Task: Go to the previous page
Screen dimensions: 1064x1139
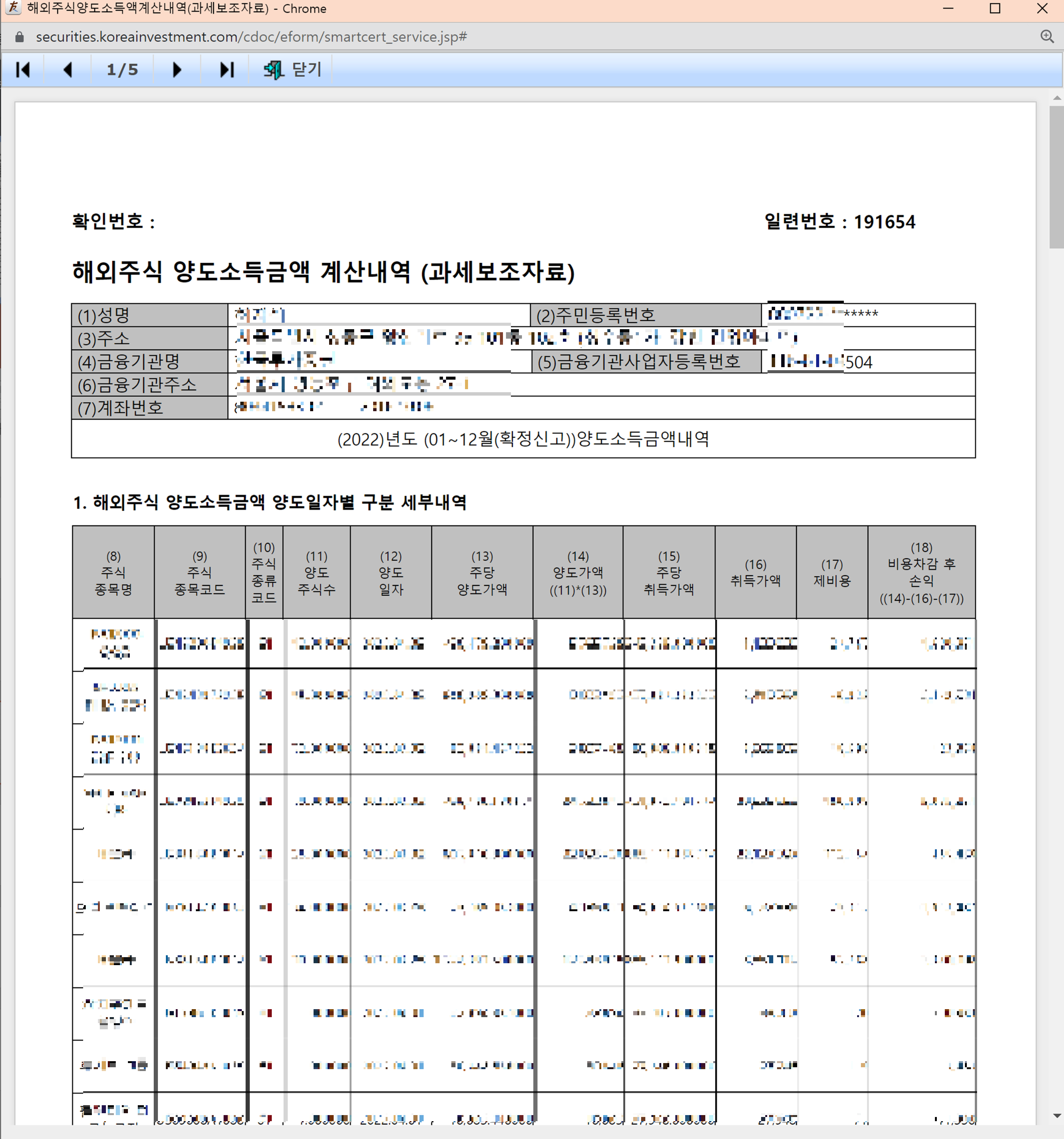Action: coord(68,70)
